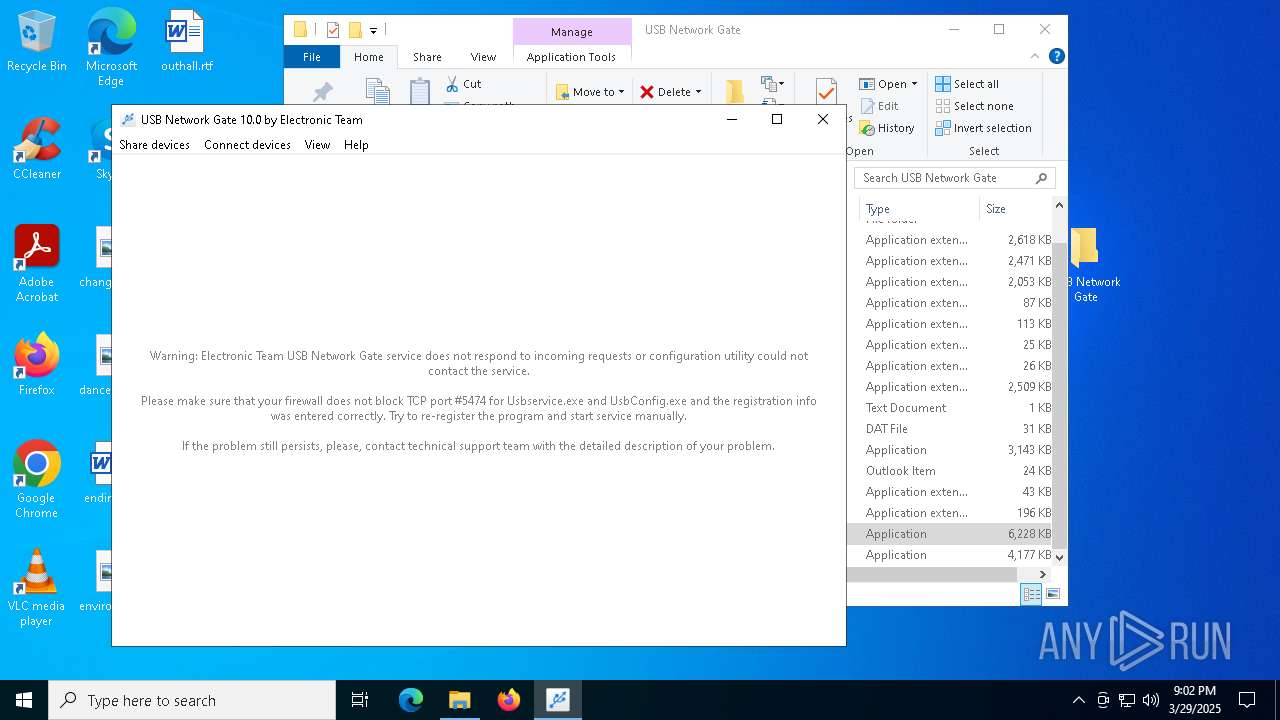Click the Edit button in the ribbon
This screenshot has width=1280, height=720.
(x=878, y=106)
